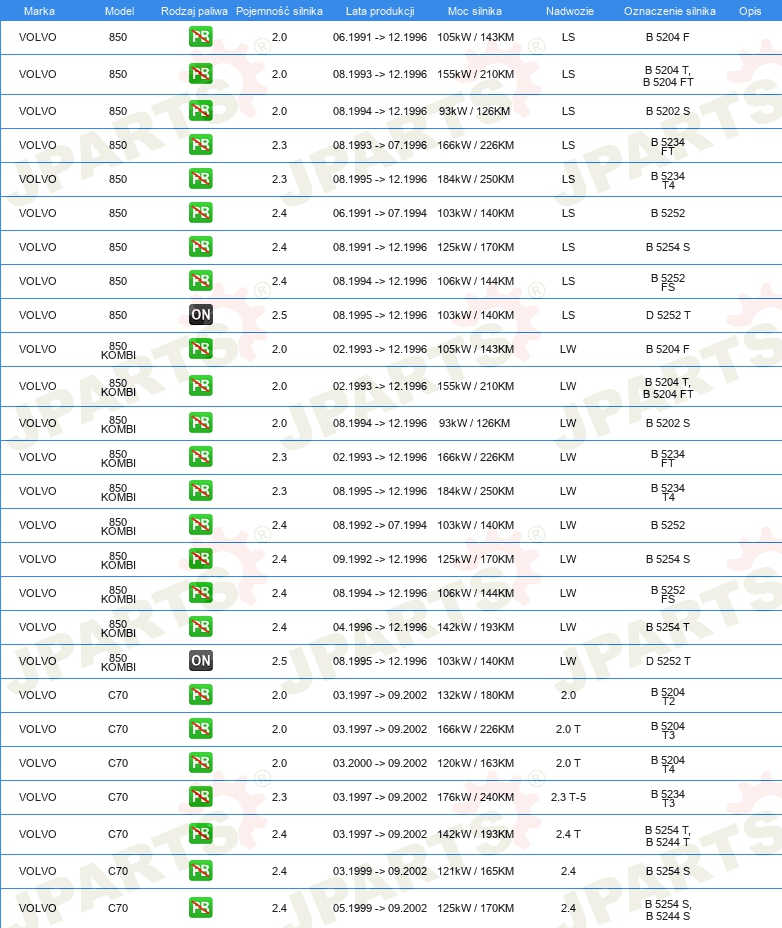Click petrol icon in the 850 LS B 5252 row dated 06.1991
Image resolution: width=782 pixels, height=928 pixels.
pos(201,213)
